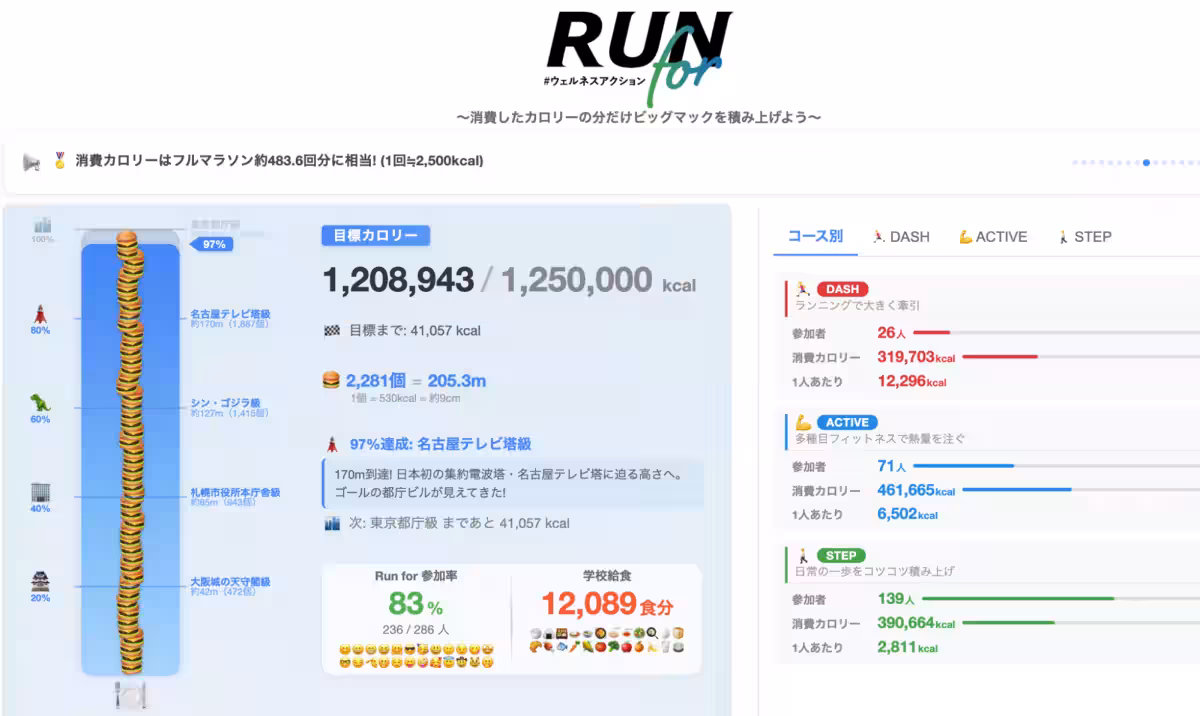The width and height of the screenshot is (1200, 716).
Task: Click the city skyline icon at 100%
Action: click(42, 225)
